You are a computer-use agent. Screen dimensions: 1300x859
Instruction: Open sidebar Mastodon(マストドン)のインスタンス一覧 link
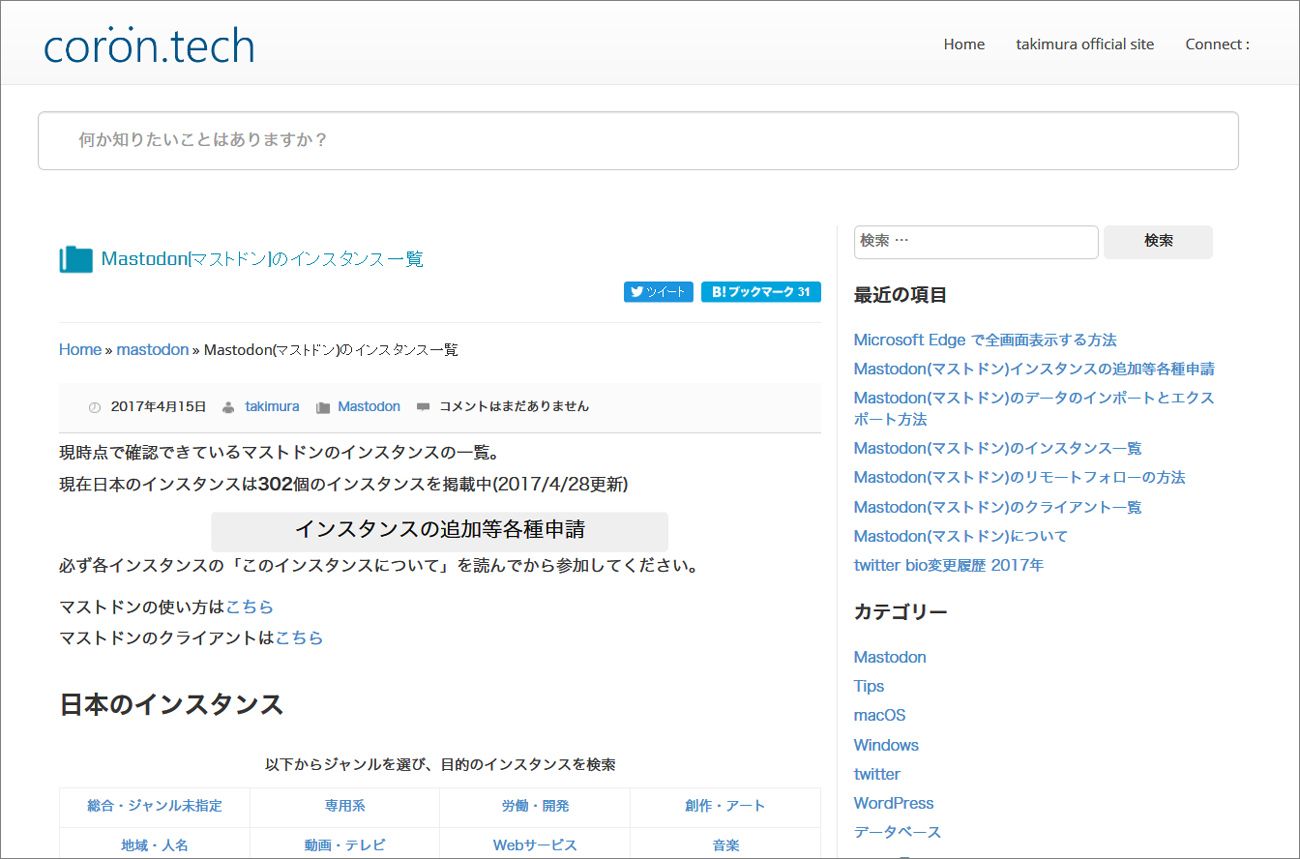[997, 448]
